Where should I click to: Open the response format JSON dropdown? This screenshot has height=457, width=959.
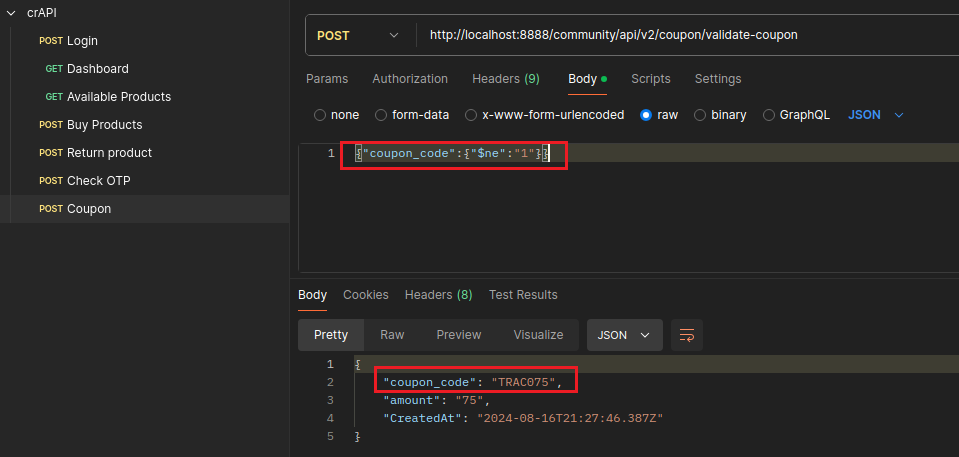[x=624, y=335]
